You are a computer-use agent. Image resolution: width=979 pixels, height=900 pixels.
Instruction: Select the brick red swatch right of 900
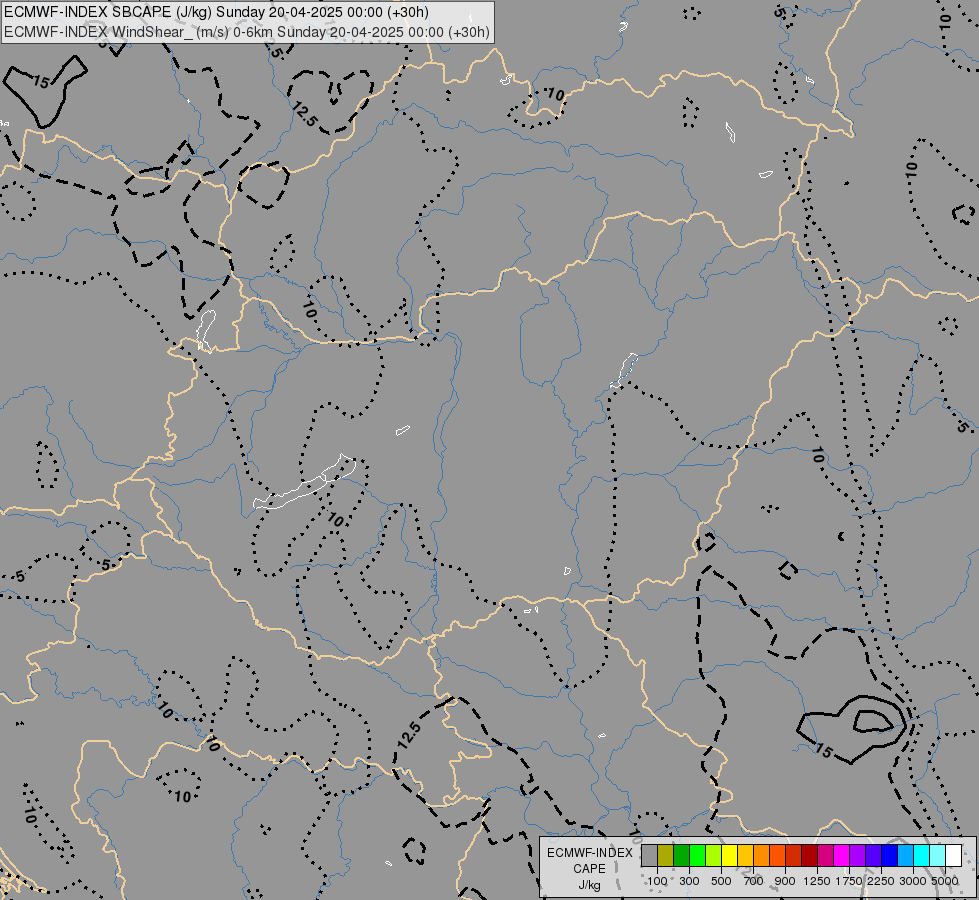[x=794, y=856]
